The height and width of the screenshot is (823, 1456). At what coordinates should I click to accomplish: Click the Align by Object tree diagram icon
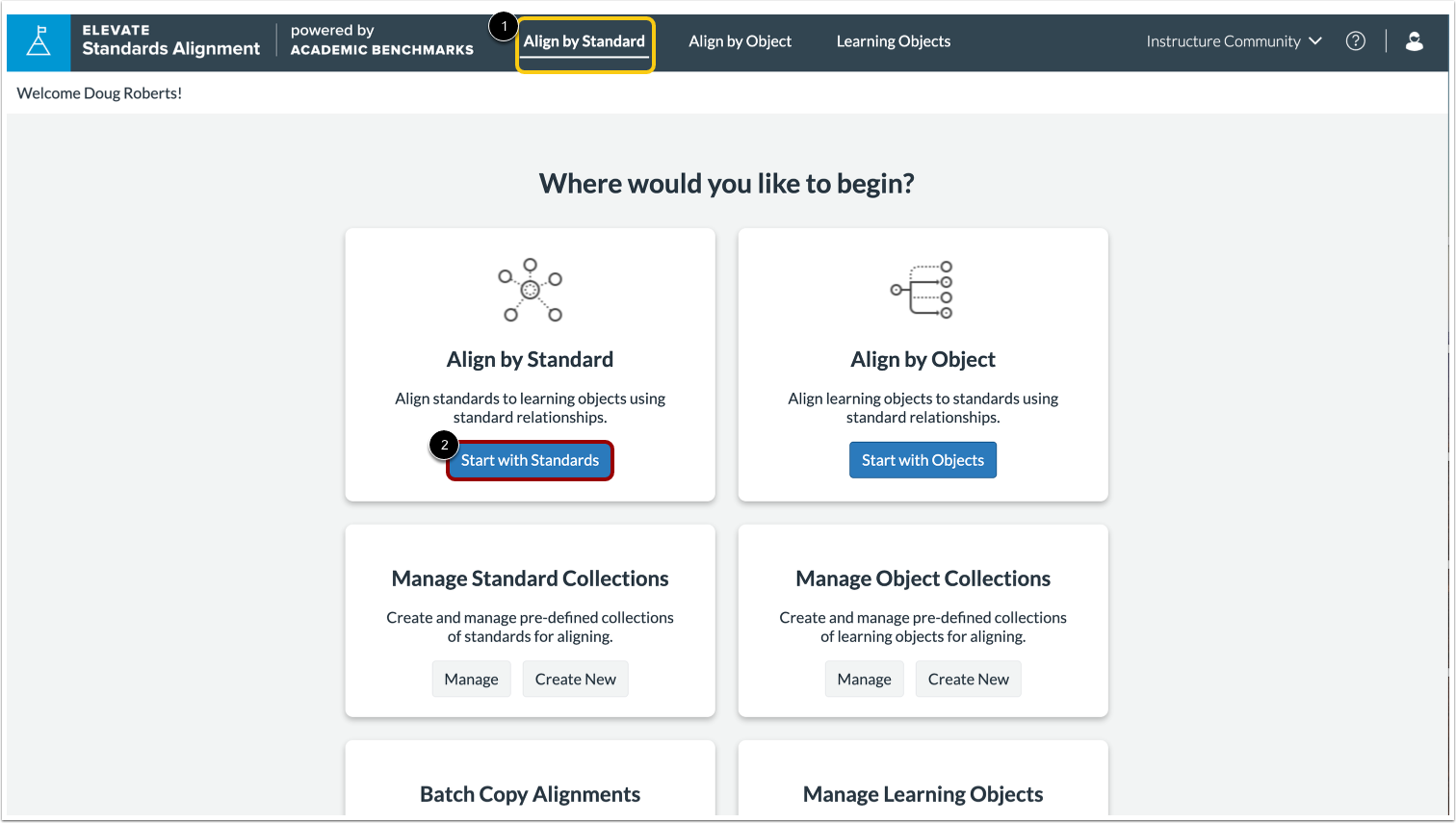point(922,290)
